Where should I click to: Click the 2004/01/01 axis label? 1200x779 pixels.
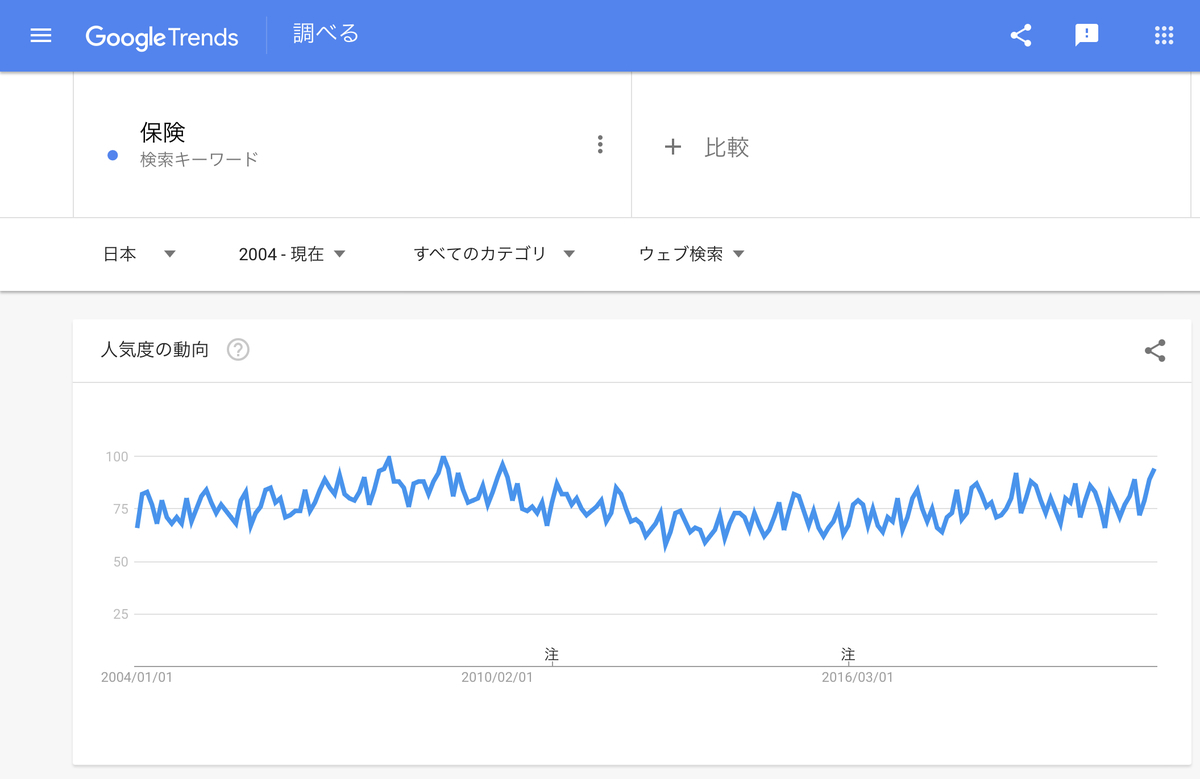[136, 676]
